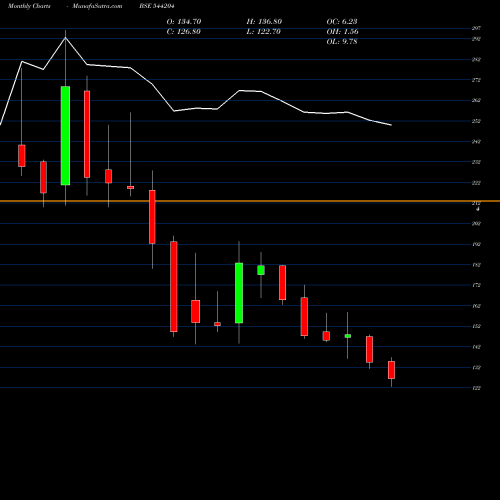This screenshot has height=500, width=500.
Task: Click the 232 price axis label
Action: 476,162
